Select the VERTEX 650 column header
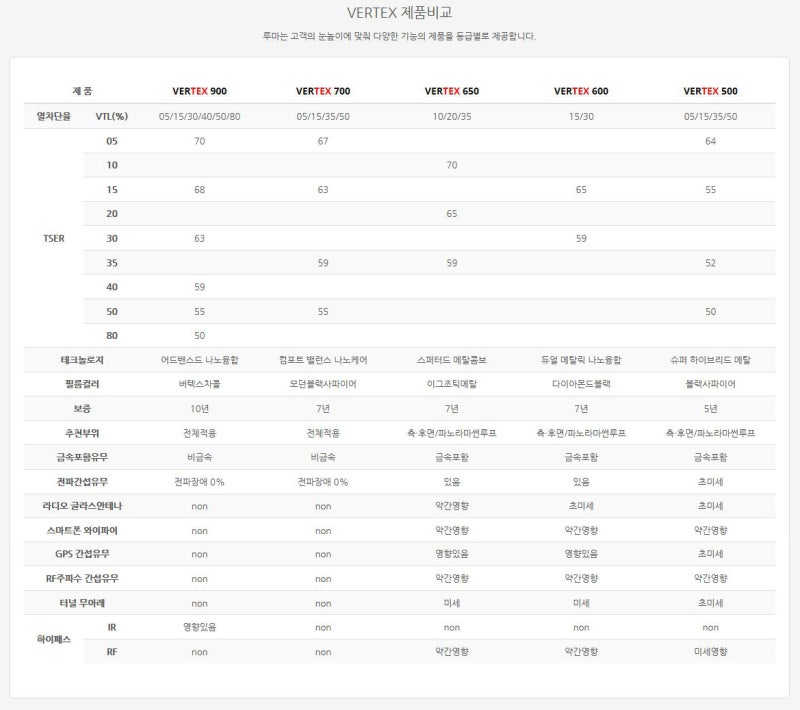Viewport: 800px width, 710px height. click(452, 91)
